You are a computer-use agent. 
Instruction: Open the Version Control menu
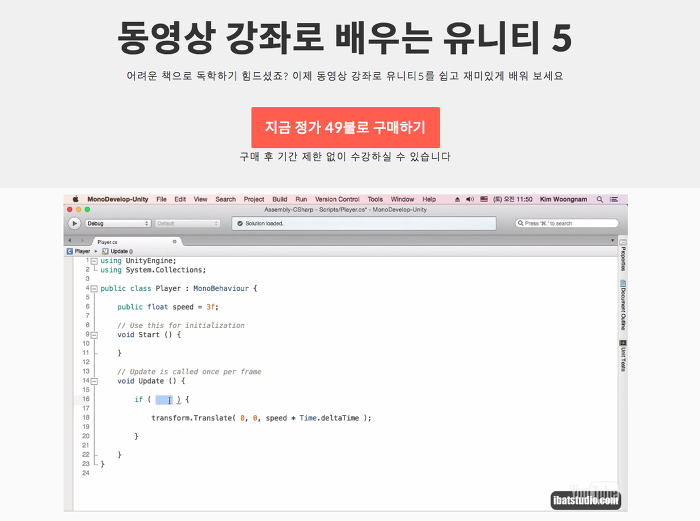(x=337, y=200)
